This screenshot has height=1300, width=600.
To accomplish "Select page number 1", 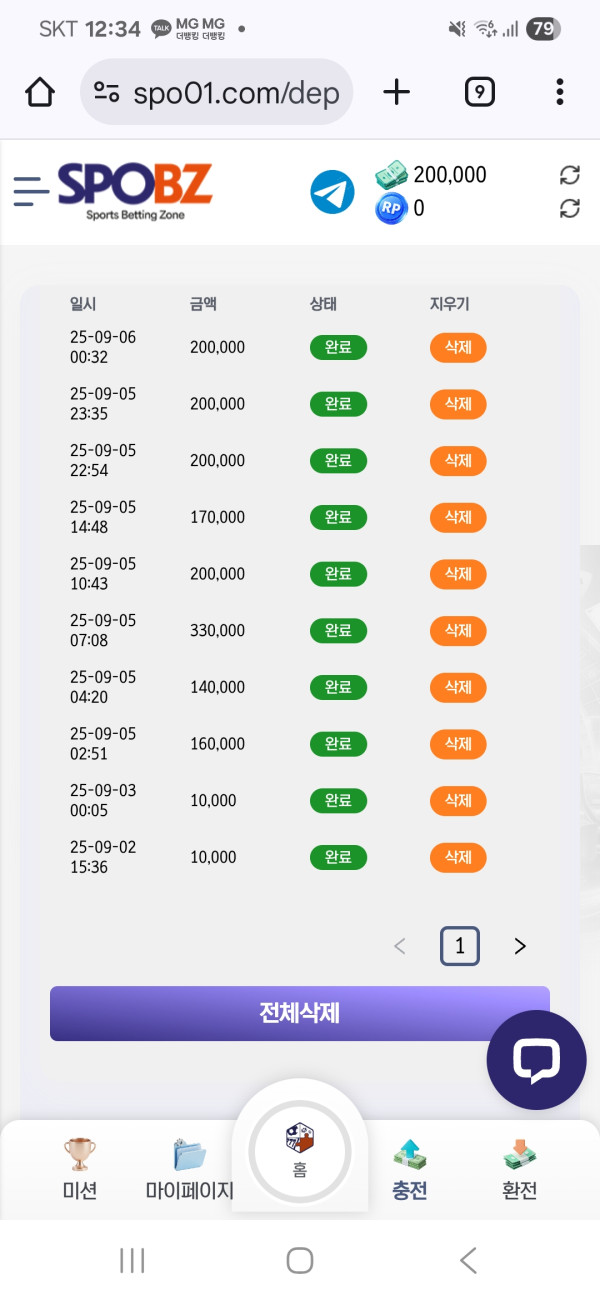I will (460, 946).
